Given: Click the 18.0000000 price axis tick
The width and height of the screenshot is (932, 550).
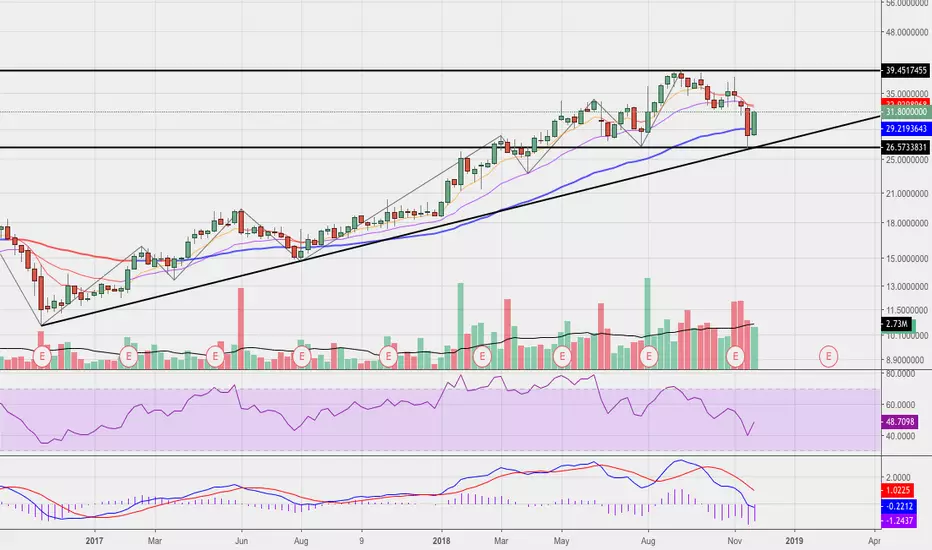Looking at the screenshot, I should [x=907, y=223].
